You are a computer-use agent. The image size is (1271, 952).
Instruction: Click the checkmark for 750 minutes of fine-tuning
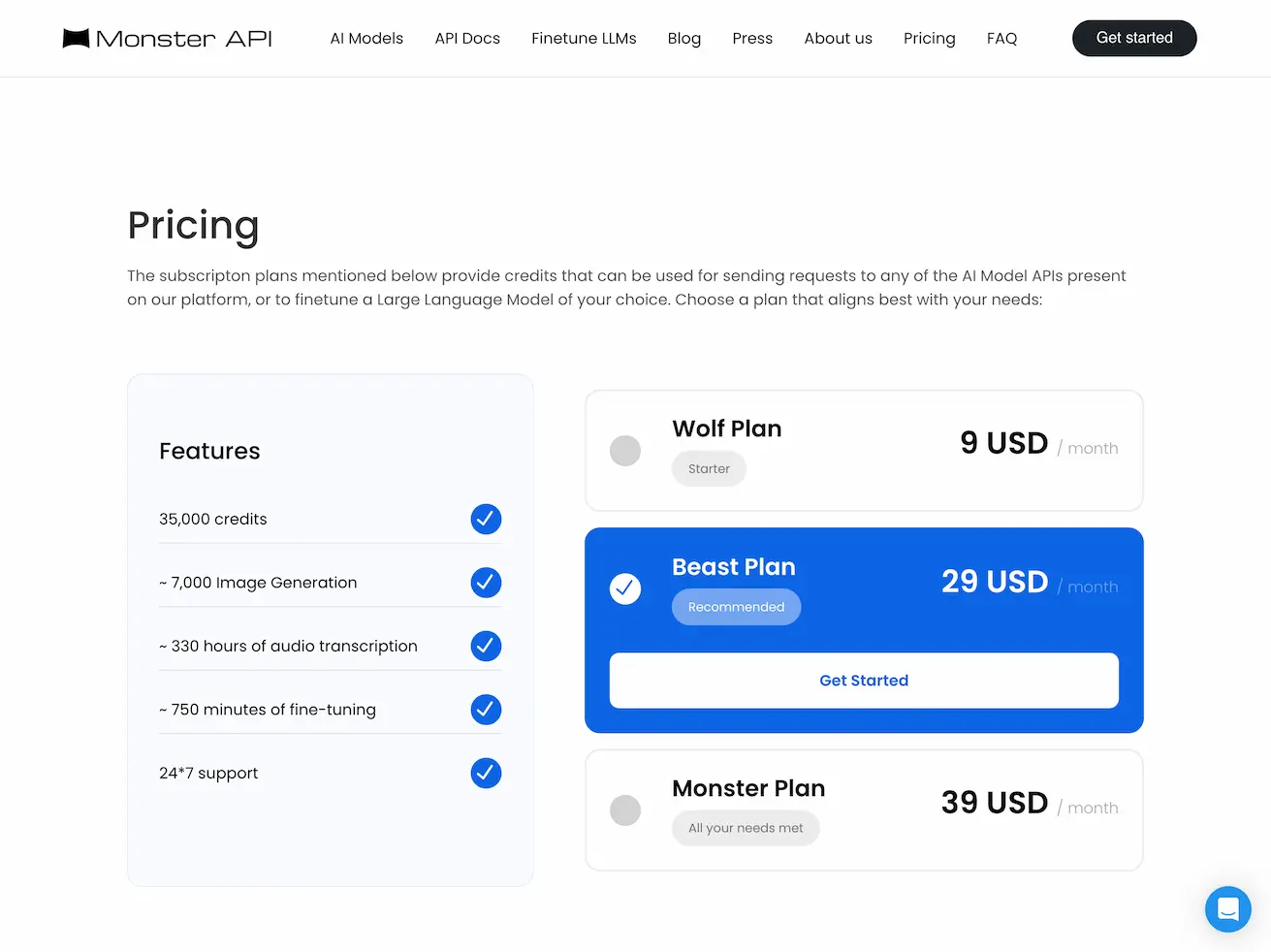click(x=486, y=709)
